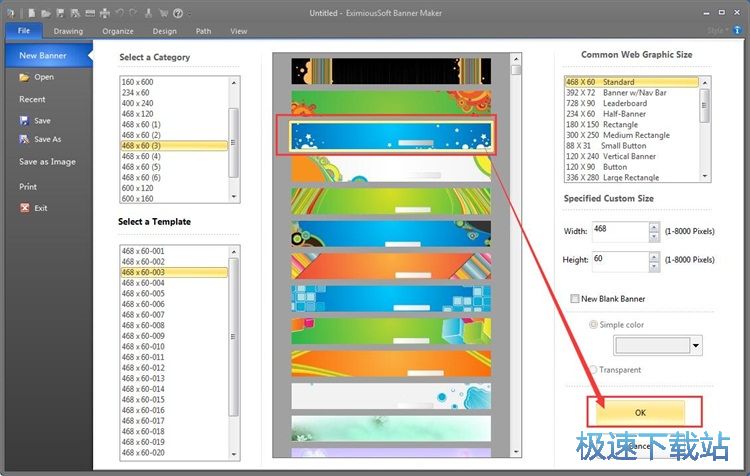Open the Design ribbon tab
This screenshot has width=750, height=476.
click(165, 31)
